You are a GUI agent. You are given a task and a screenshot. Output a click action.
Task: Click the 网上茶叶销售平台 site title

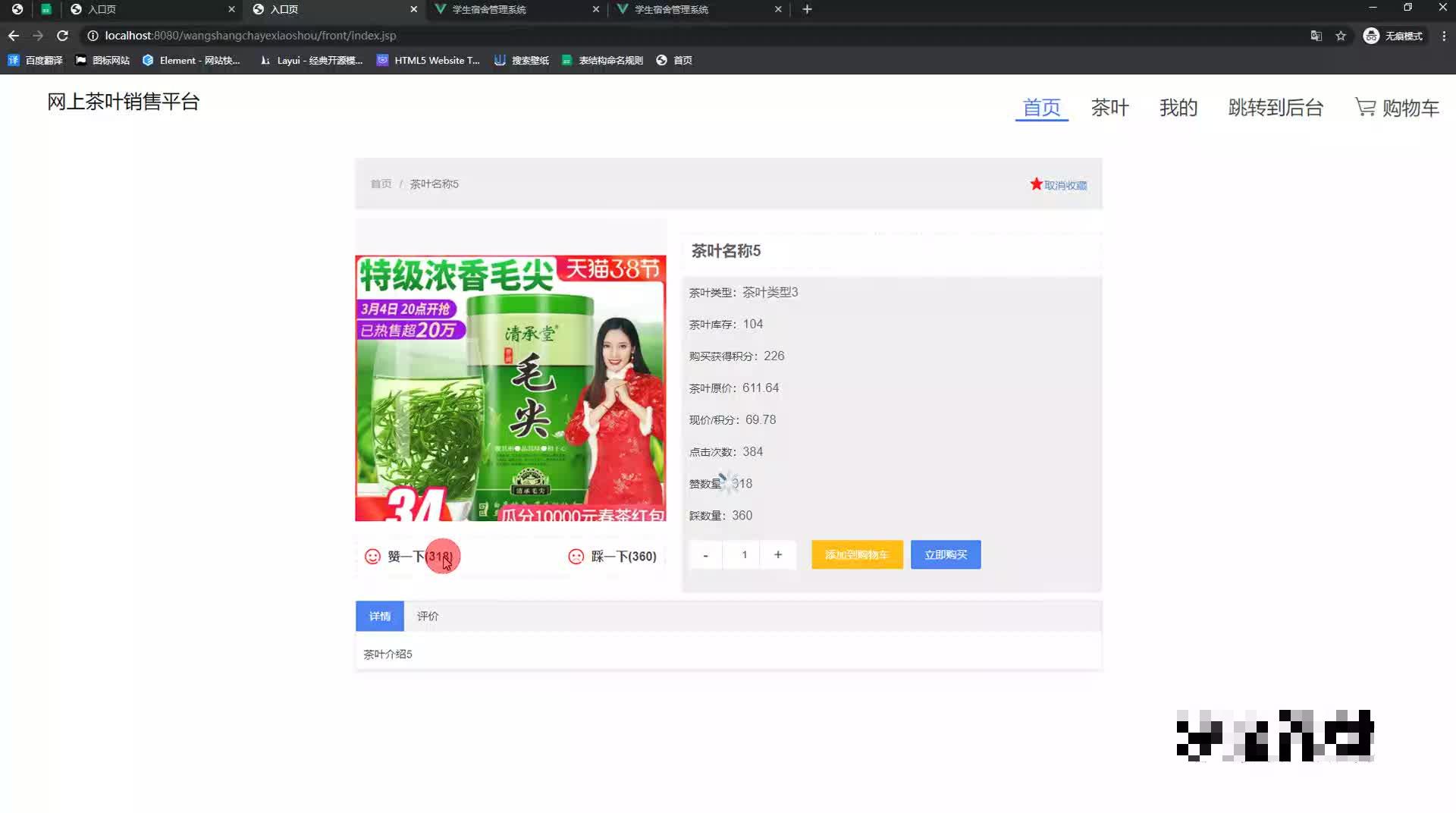pyautogui.click(x=123, y=102)
